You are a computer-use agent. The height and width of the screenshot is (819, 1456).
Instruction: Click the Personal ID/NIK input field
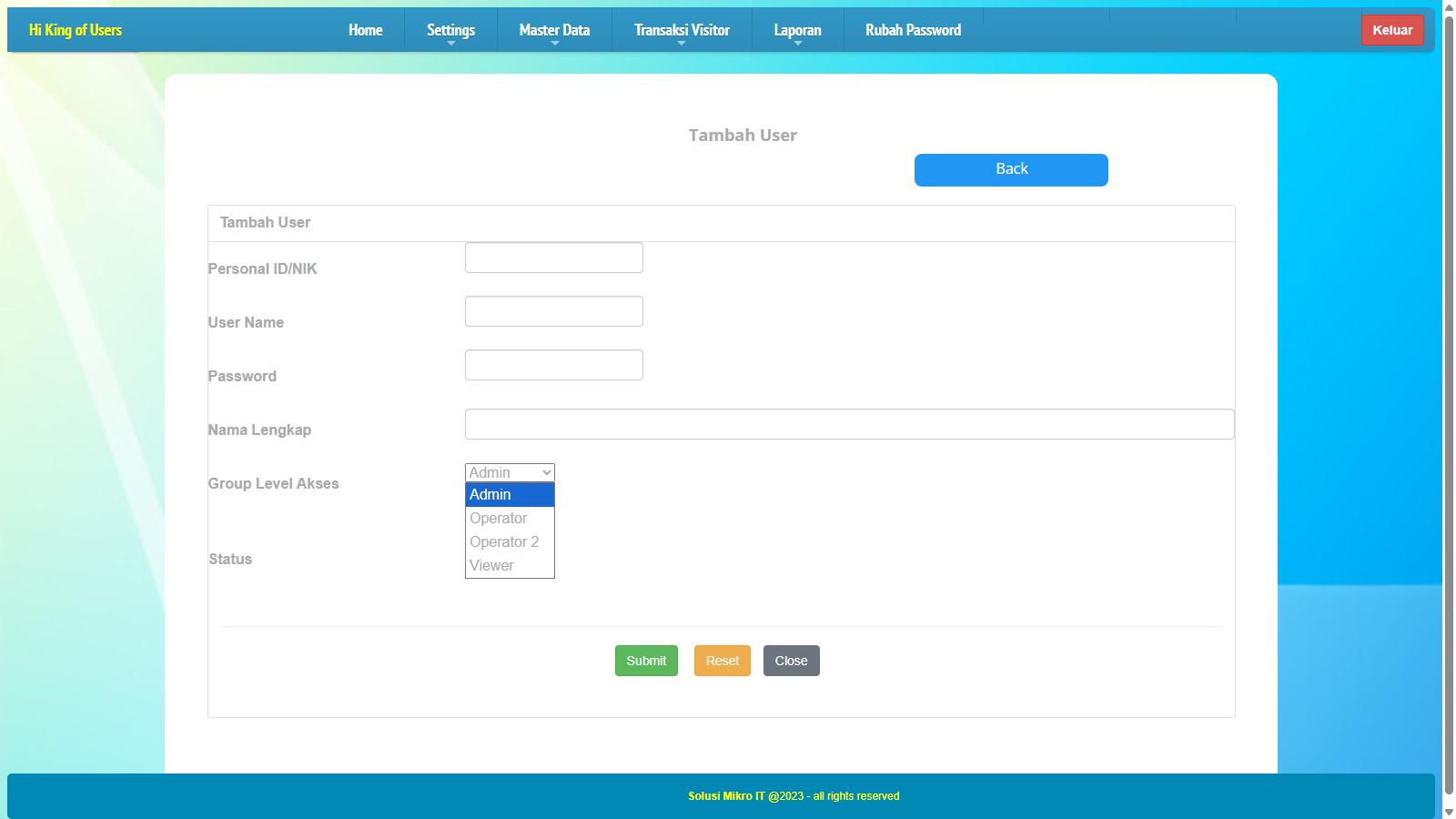[553, 258]
